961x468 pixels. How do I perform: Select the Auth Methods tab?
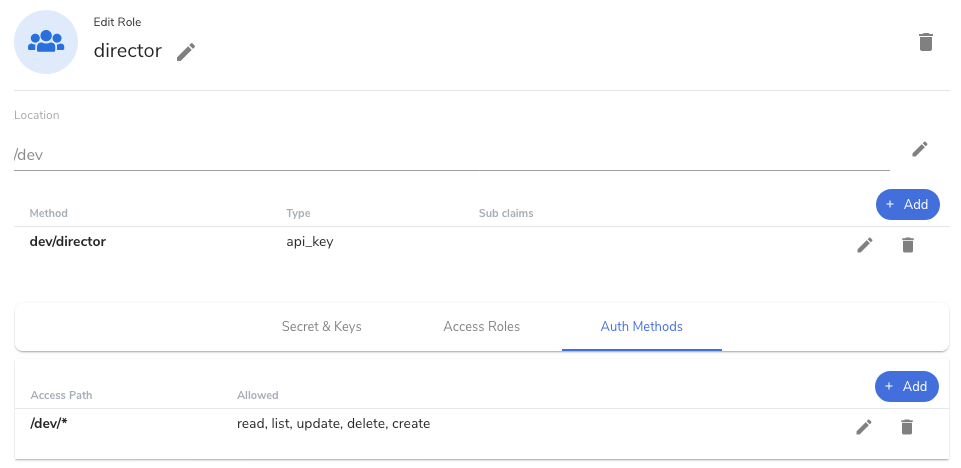point(642,326)
